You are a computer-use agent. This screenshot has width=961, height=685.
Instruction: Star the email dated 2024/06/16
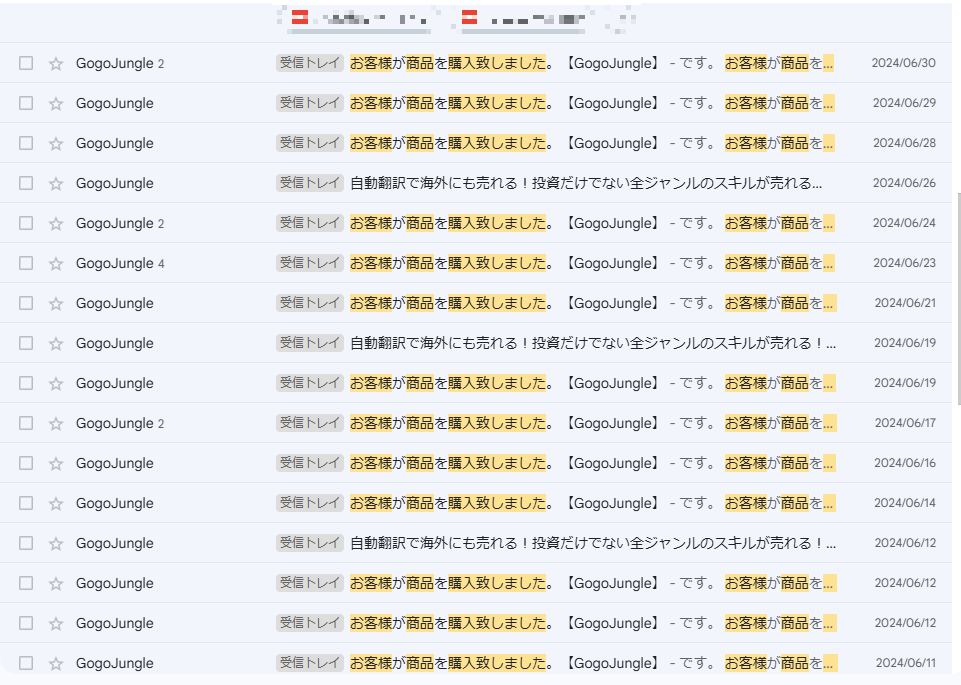tap(56, 463)
